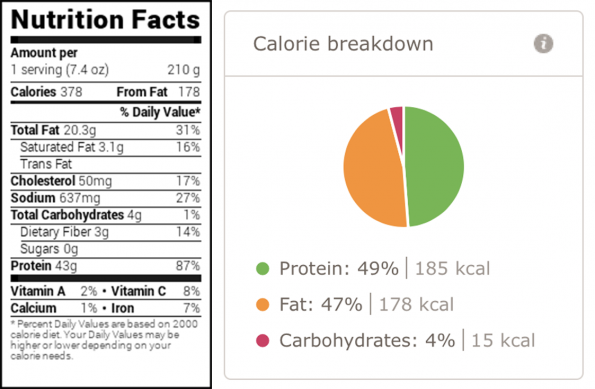Image resolution: width=595 pixels, height=389 pixels.
Task: Click the Cholesterol 50mg row
Action: pos(105,181)
